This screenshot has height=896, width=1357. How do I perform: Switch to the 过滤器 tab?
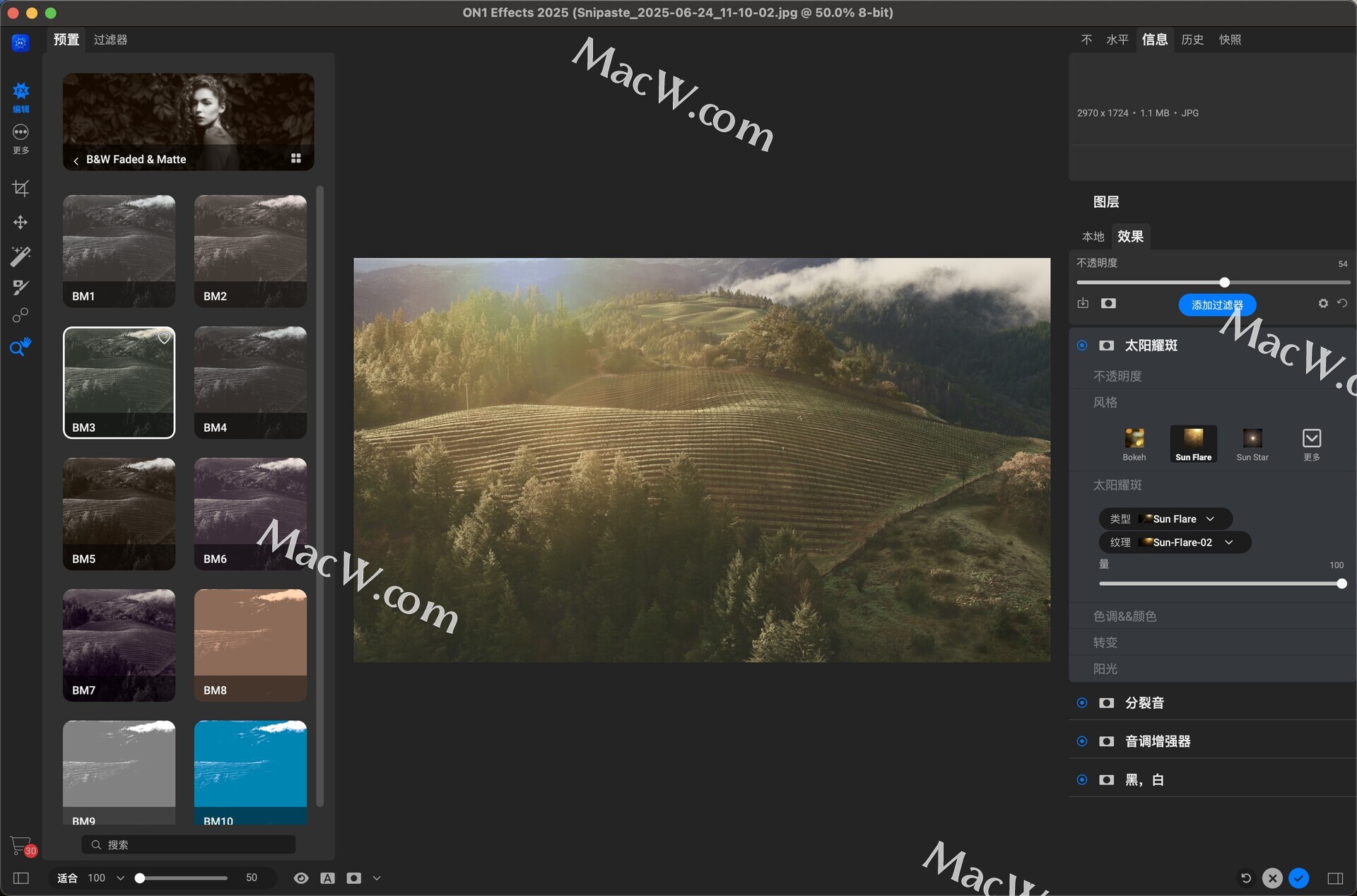click(110, 40)
